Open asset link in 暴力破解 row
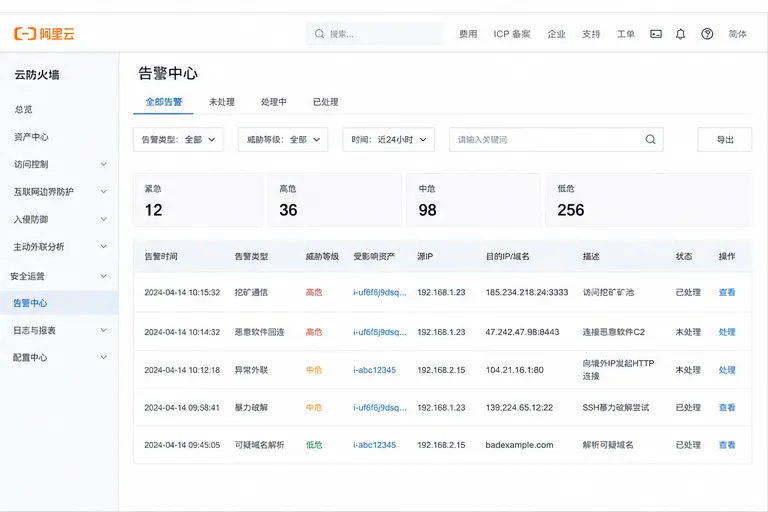 click(x=380, y=408)
